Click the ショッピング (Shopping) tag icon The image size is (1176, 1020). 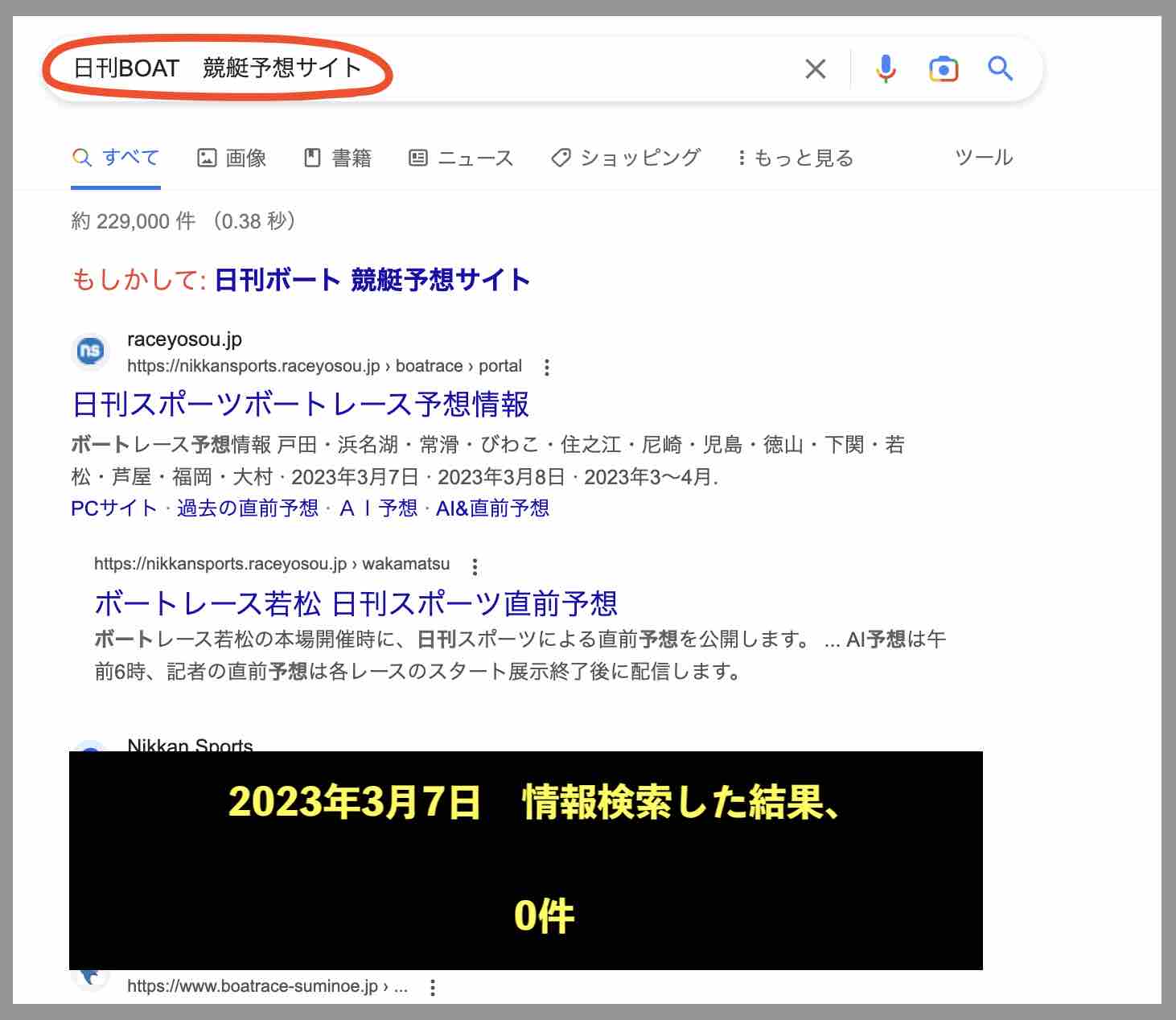561,157
